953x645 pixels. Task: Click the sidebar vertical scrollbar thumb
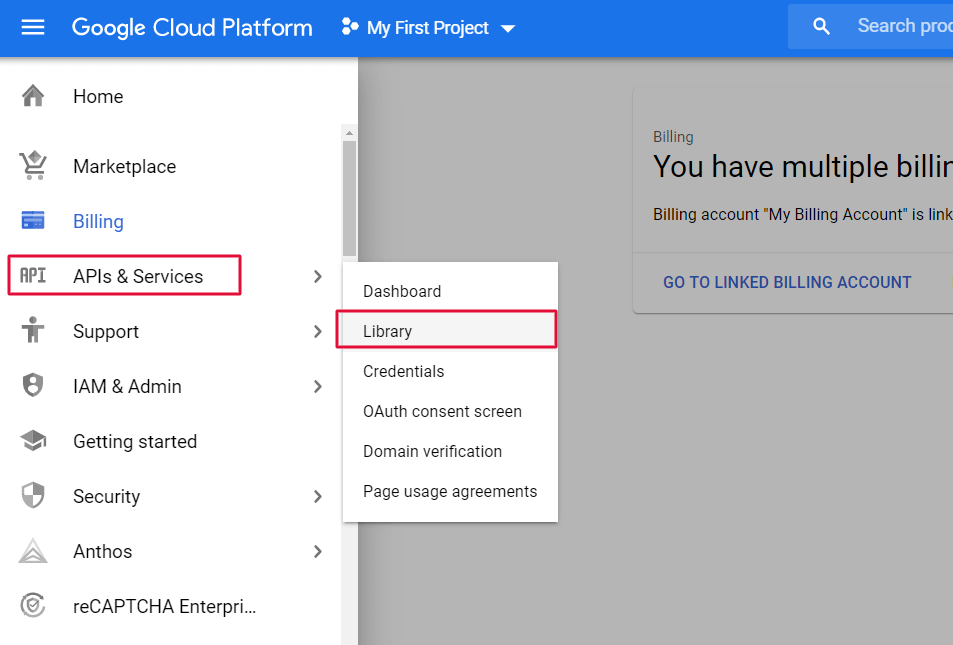pyautogui.click(x=349, y=198)
